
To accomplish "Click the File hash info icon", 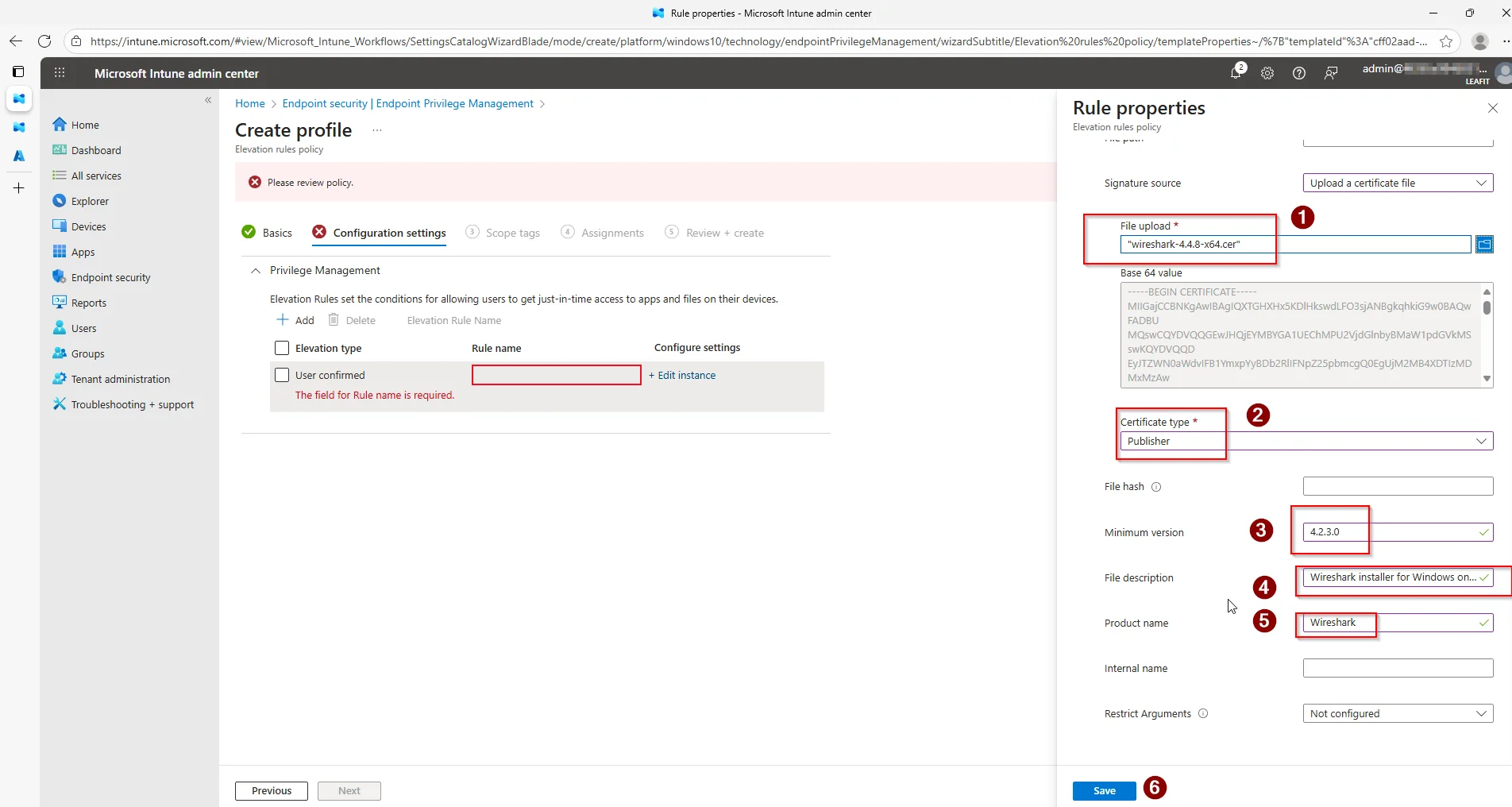I will [1156, 487].
